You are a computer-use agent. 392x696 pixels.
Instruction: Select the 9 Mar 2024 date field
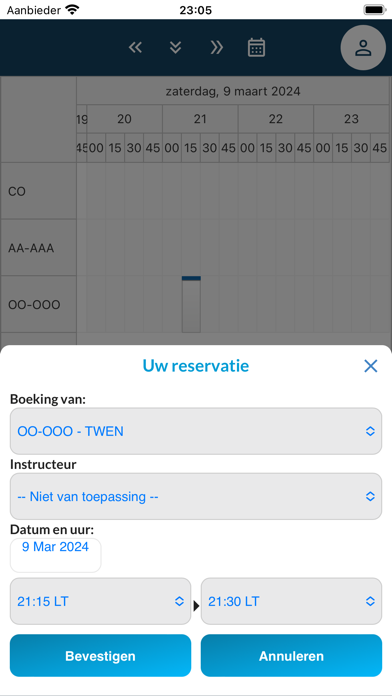point(55,555)
